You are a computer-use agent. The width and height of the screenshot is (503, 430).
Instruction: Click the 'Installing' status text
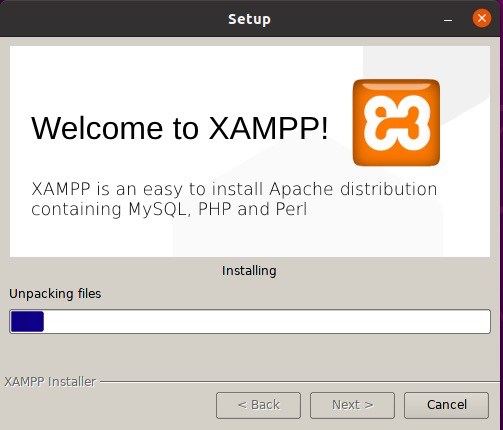pos(249,271)
